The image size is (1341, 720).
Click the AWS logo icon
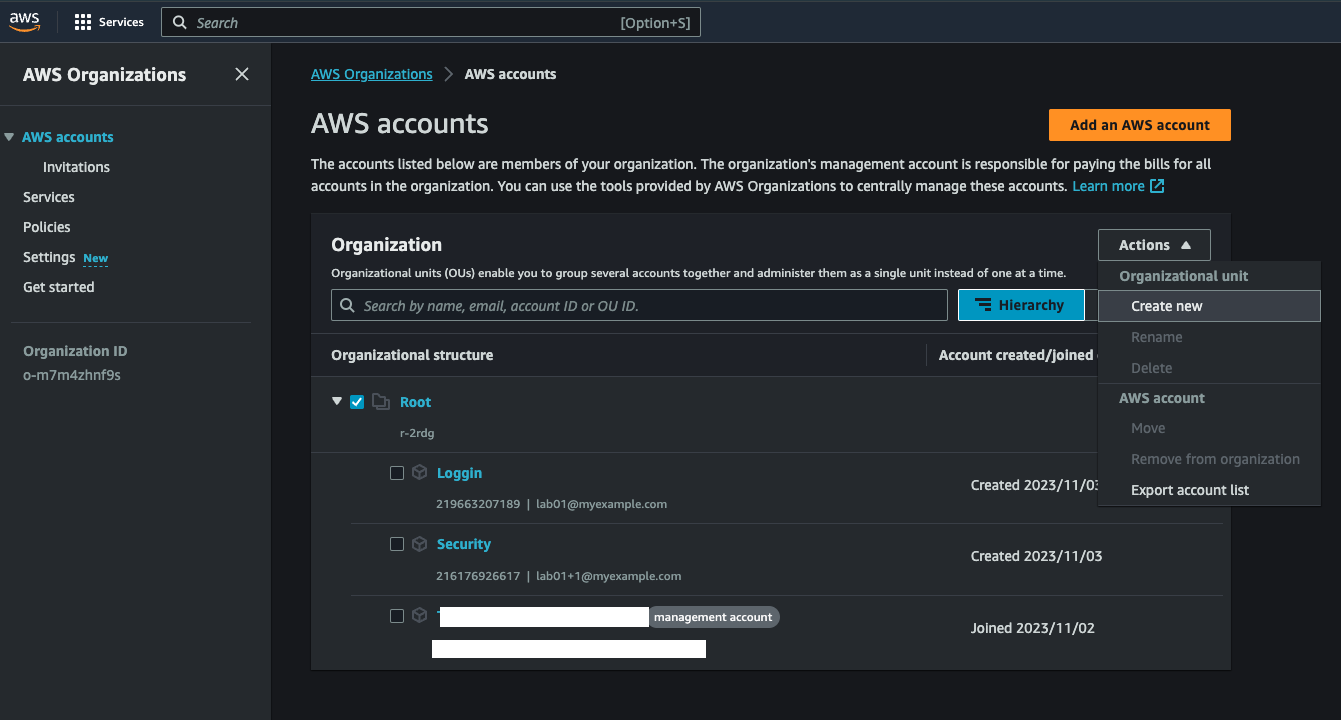[24, 22]
